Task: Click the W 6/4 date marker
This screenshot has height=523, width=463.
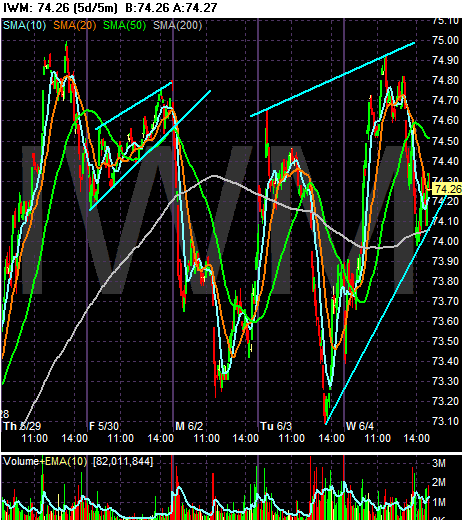Action: 360,426
